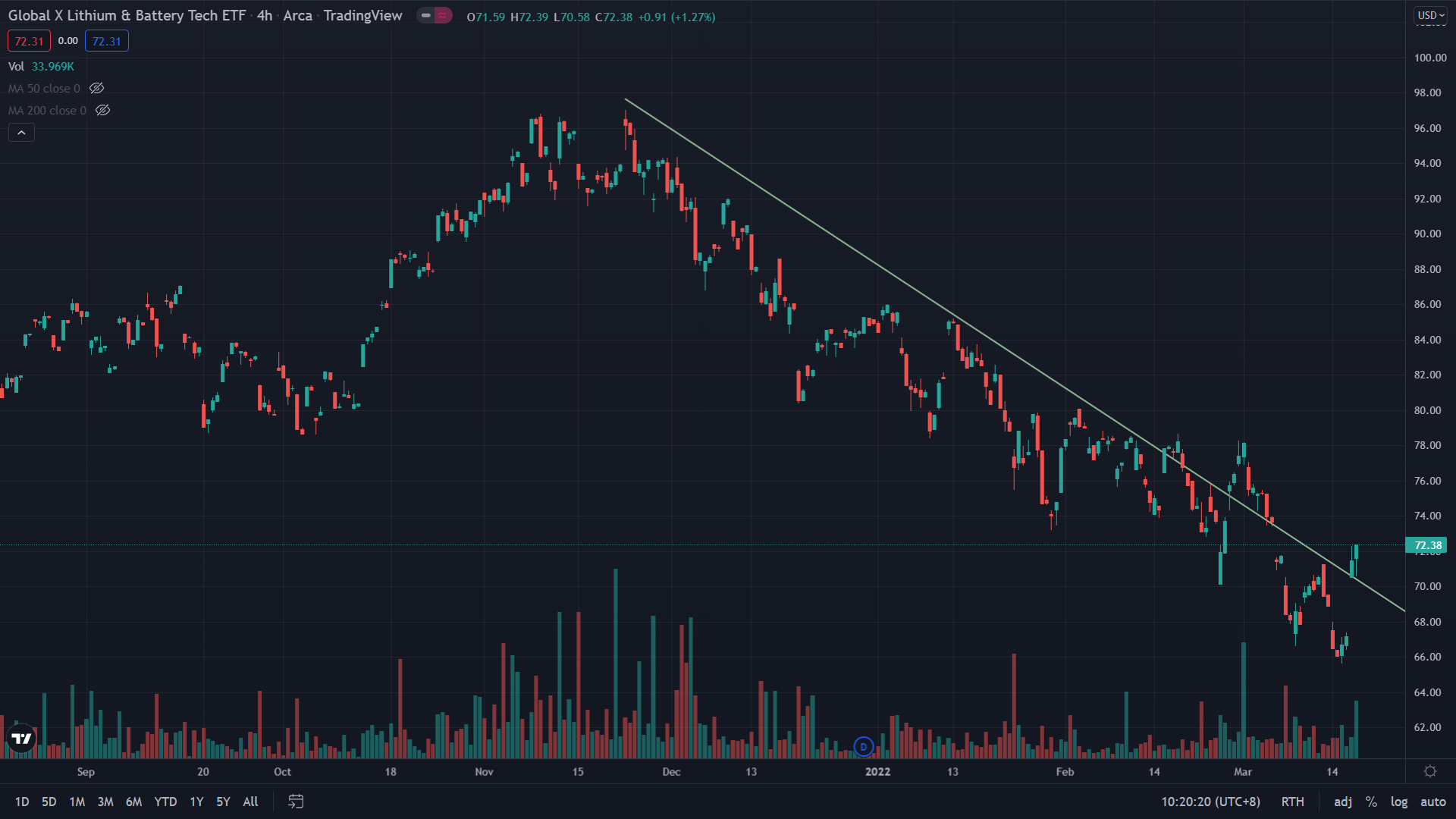Screen dimensions: 1456x819
Task: Click the 0.00 spread value
Action: (x=68, y=41)
